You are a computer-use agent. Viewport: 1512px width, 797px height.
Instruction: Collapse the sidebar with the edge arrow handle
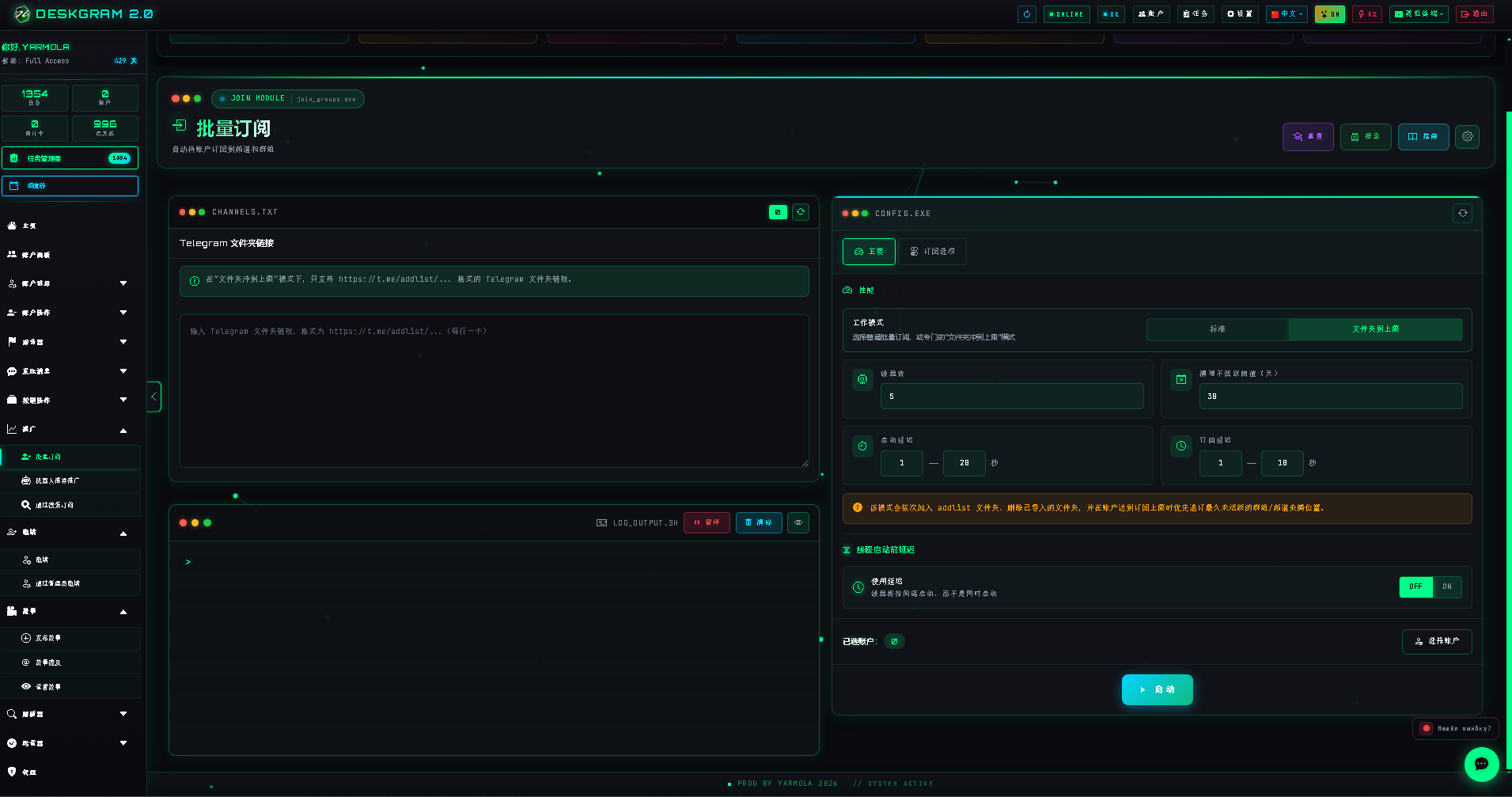coord(154,397)
